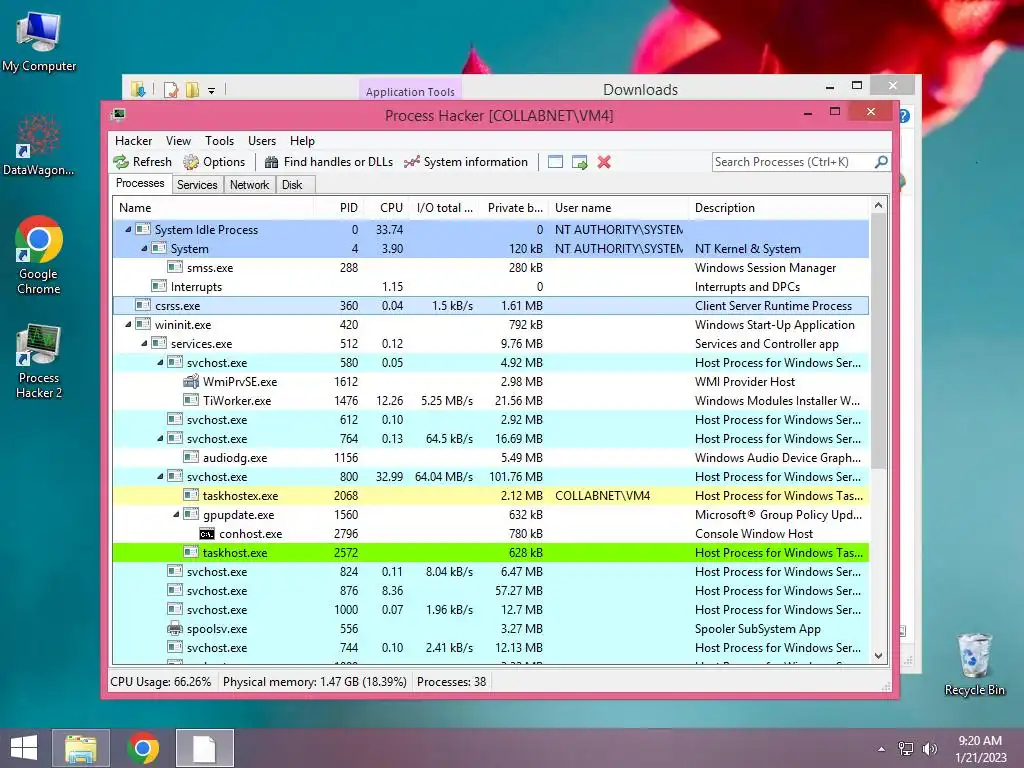
Task: Open My Computer desktop icon
Action: click(x=39, y=42)
